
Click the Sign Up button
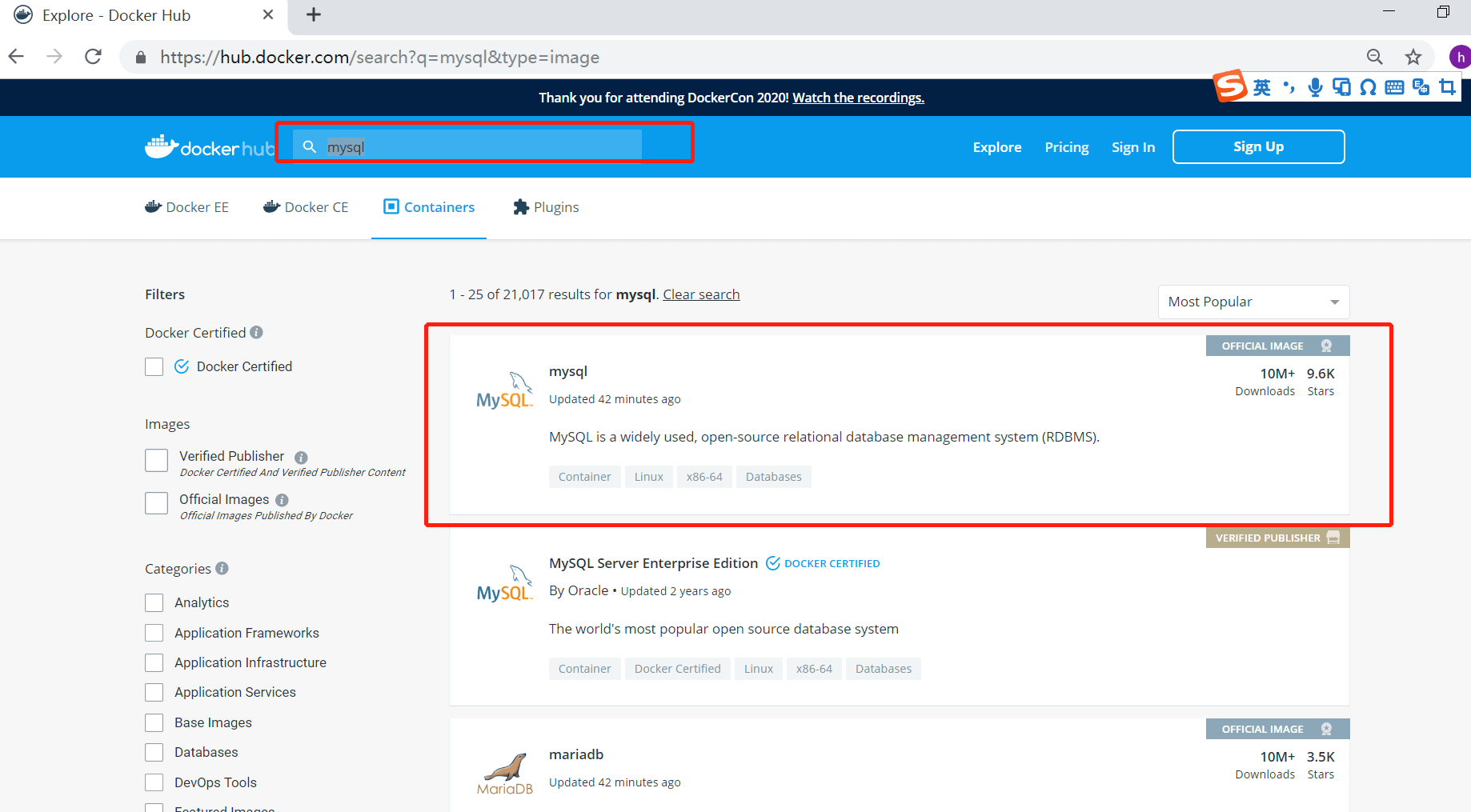tap(1258, 146)
